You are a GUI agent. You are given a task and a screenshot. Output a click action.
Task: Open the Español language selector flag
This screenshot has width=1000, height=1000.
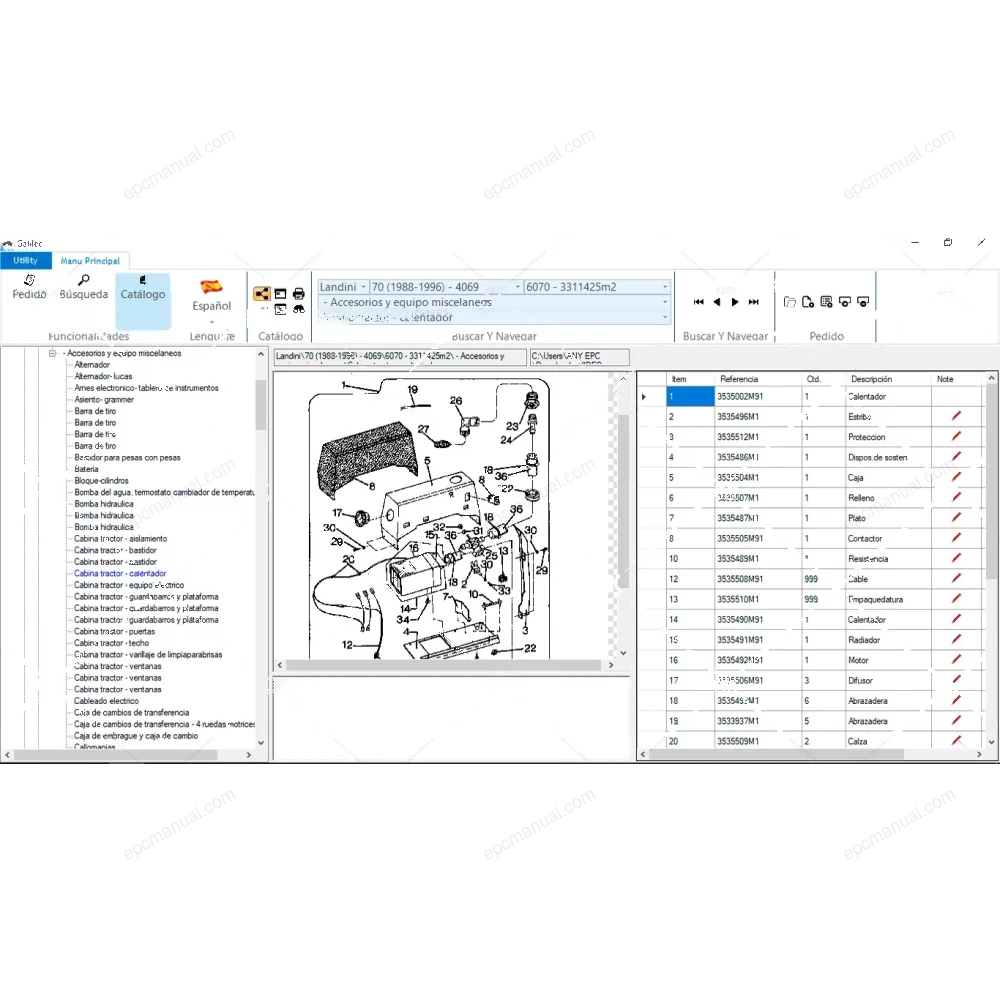click(211, 287)
